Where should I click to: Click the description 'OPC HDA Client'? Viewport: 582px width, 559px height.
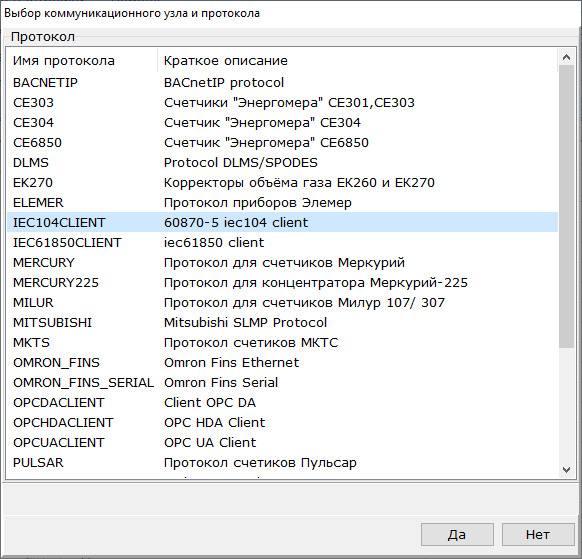pos(215,423)
